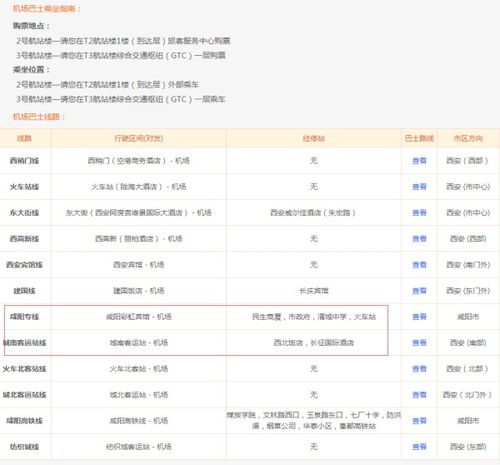Screen dimensions: 500x465
Task: Click 西安(东部) direction cell
Action: tap(468, 447)
